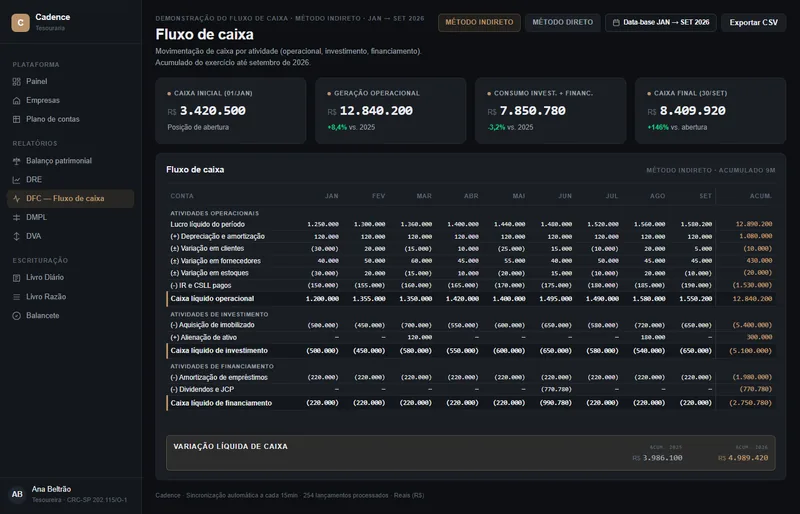800x514 pixels.
Task: Click the DMPL icon
Action: (16, 217)
